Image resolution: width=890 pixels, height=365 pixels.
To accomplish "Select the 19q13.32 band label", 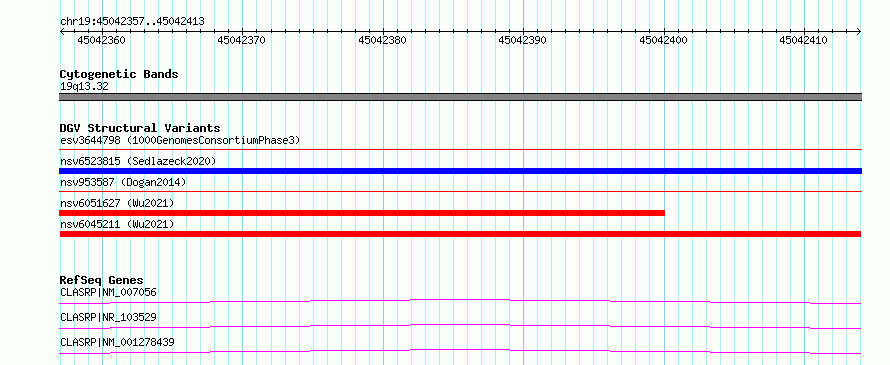I will (84, 87).
